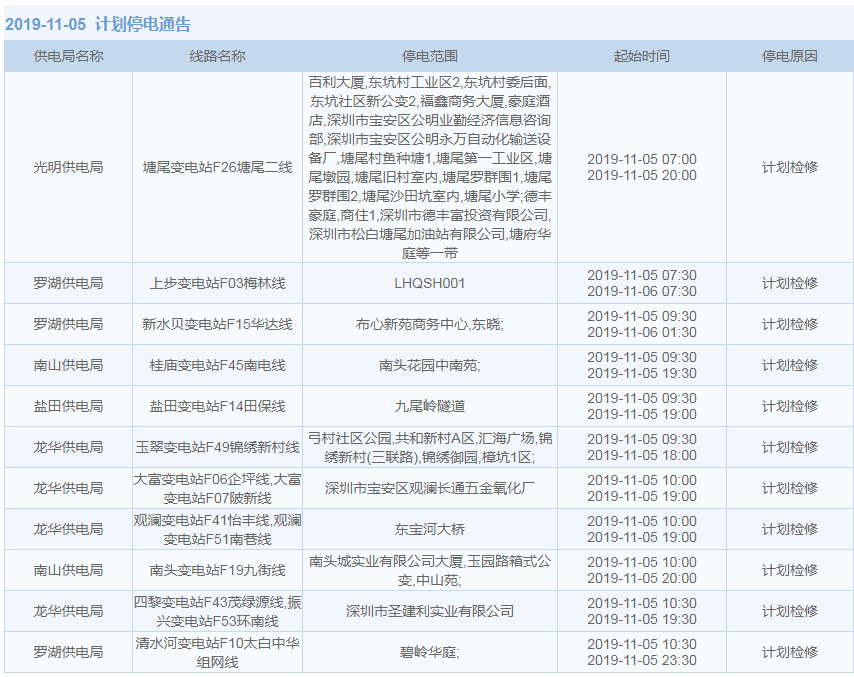Select the 九尾岭隧道 outage range cell
Image resolution: width=854 pixels, height=677 pixels.
[429, 406]
